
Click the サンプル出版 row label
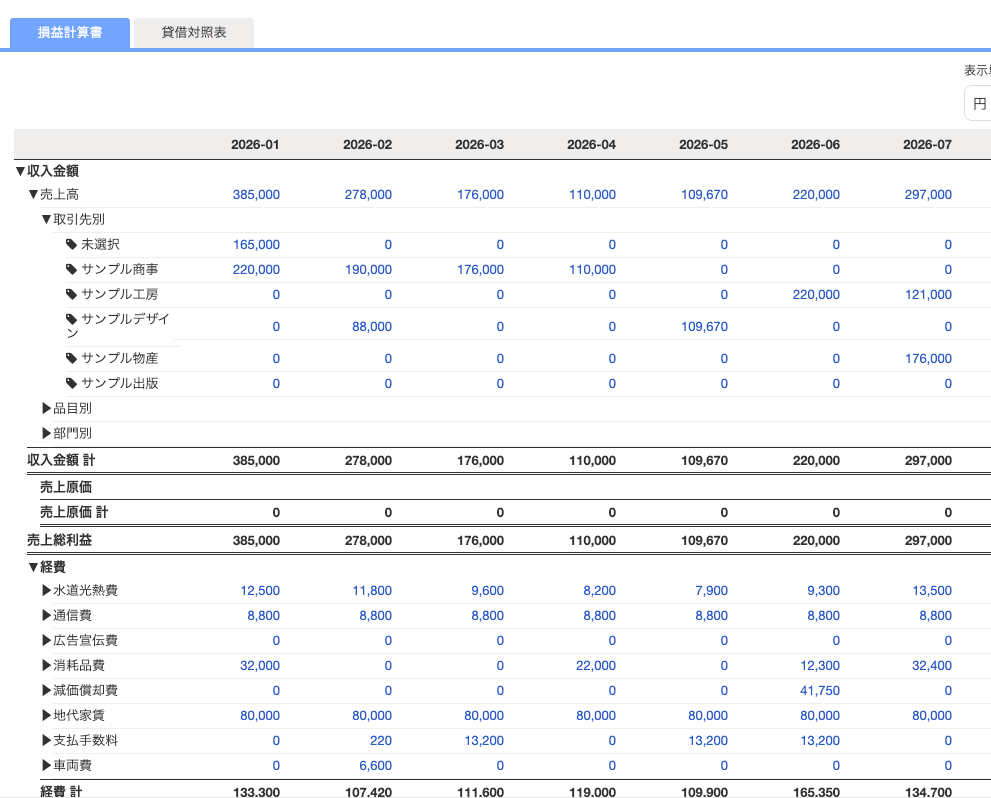click(x=119, y=384)
